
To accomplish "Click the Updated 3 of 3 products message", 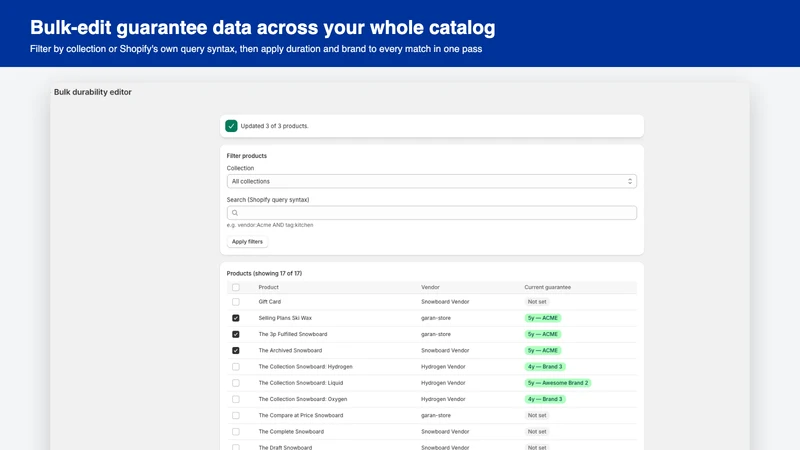I will (x=274, y=126).
